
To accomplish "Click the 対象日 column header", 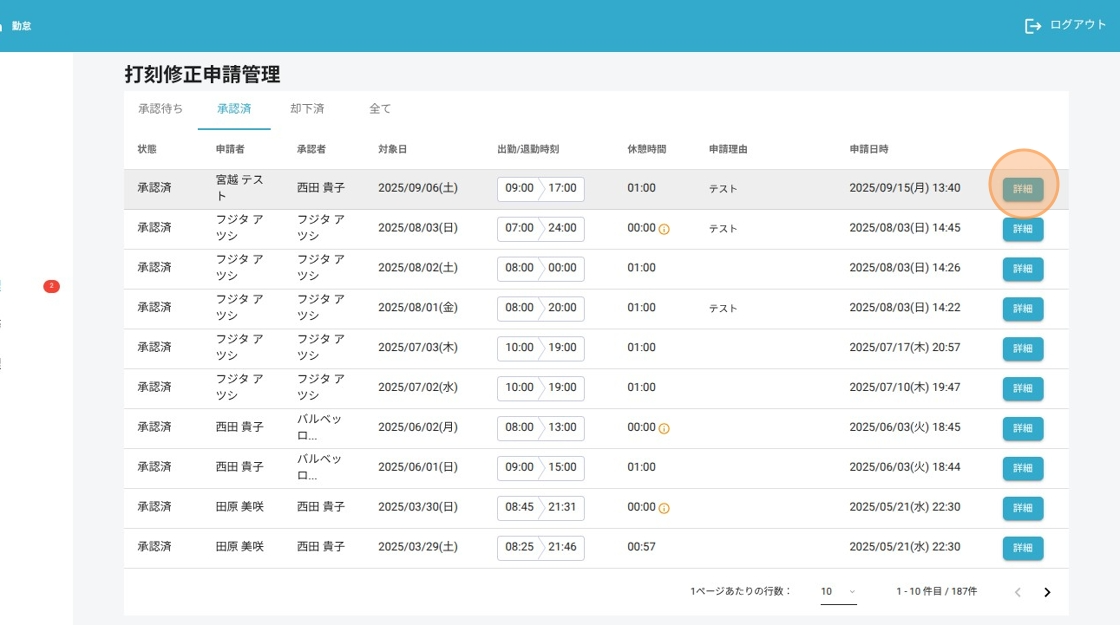I will click(393, 149).
